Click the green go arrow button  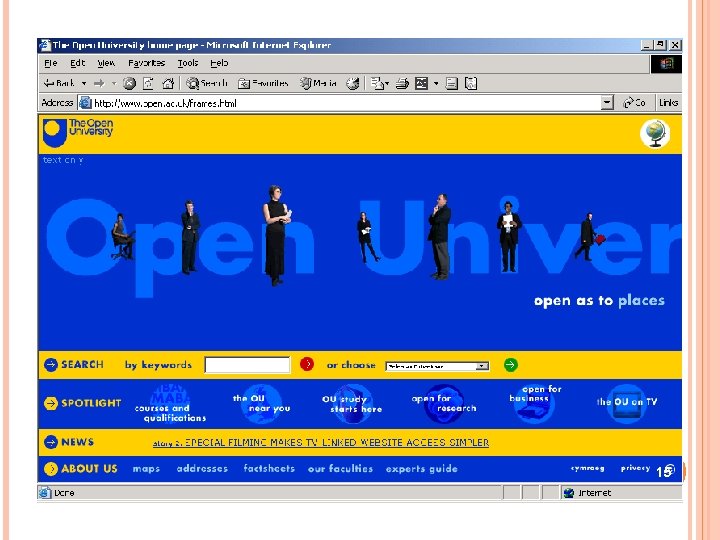(x=511, y=365)
